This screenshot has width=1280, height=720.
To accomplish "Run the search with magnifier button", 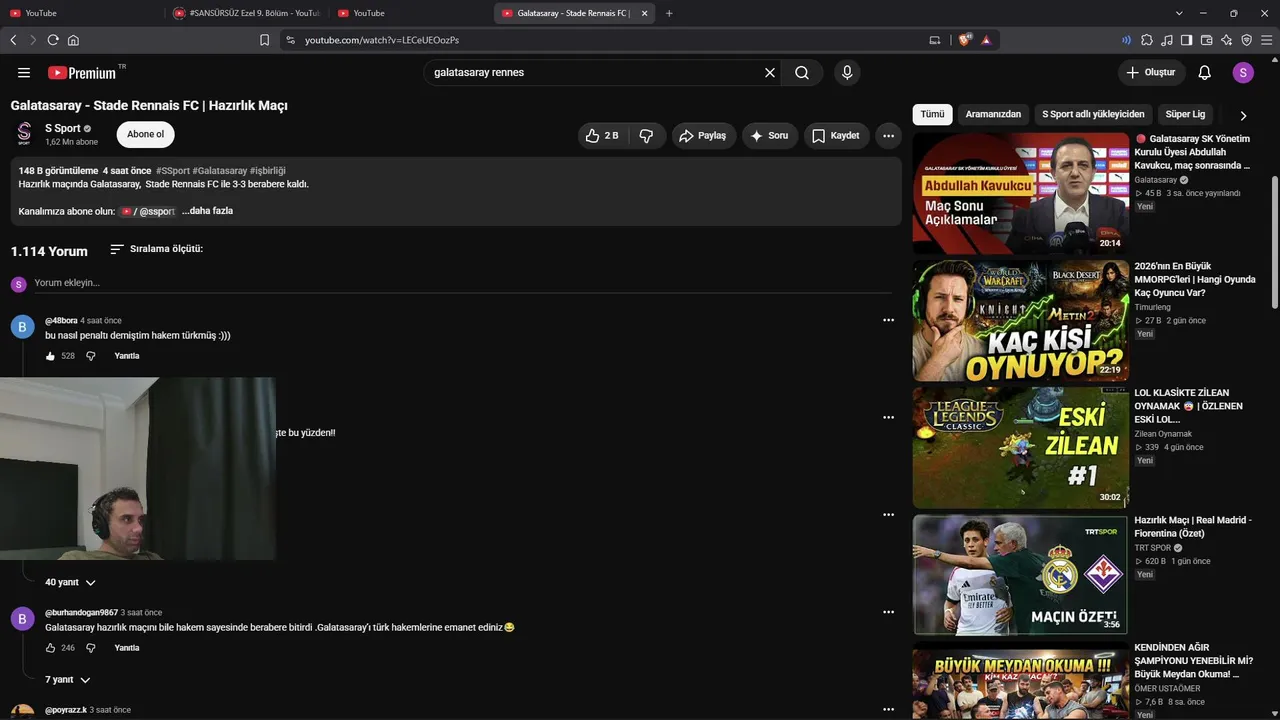I will (802, 73).
